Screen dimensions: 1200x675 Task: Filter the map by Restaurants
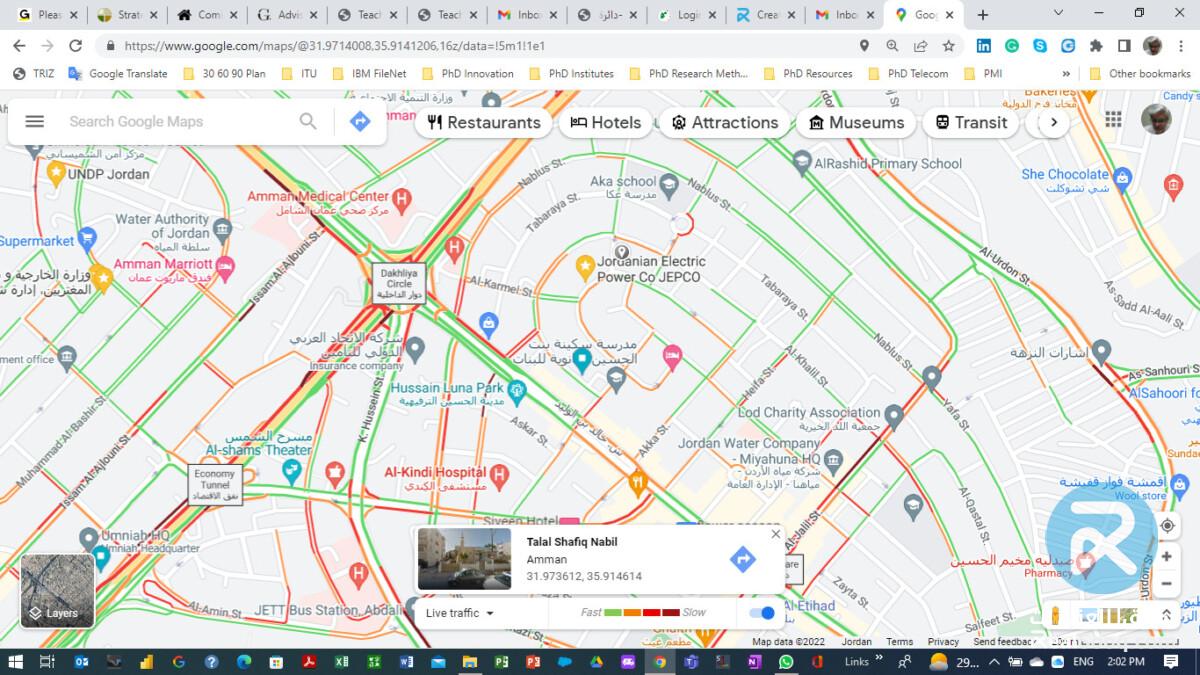tap(484, 122)
